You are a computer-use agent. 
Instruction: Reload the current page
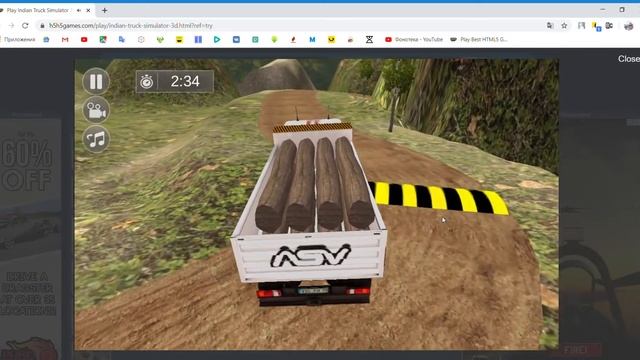pos(25,25)
